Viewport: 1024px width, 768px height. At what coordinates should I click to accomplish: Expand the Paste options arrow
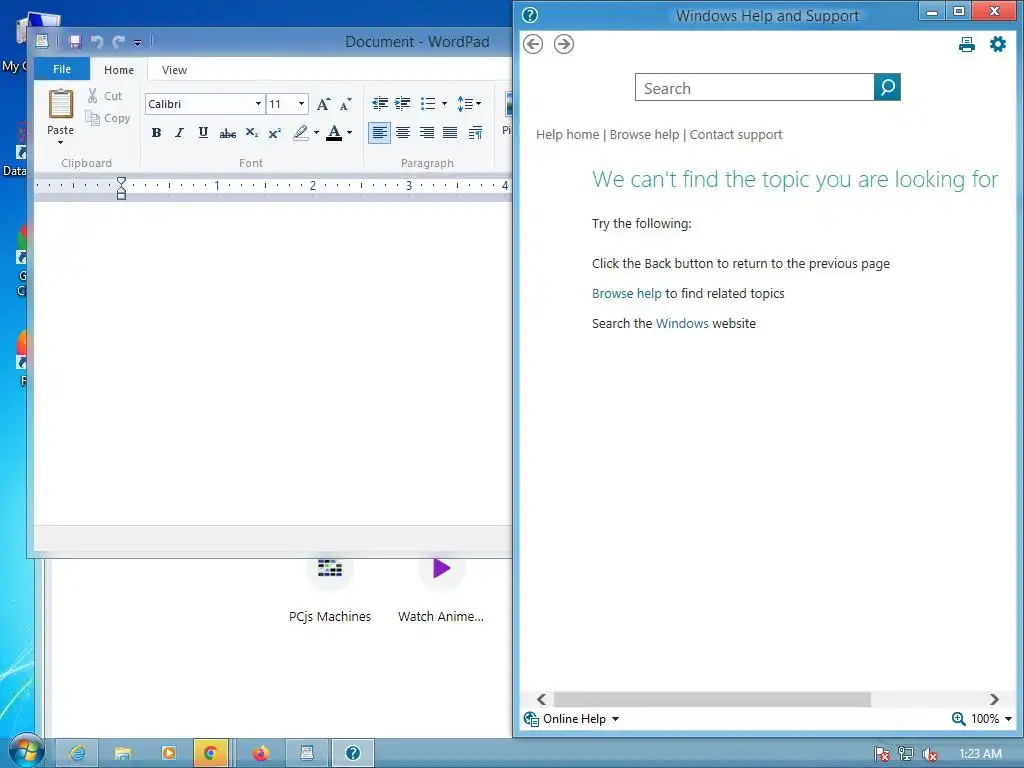click(x=60, y=142)
